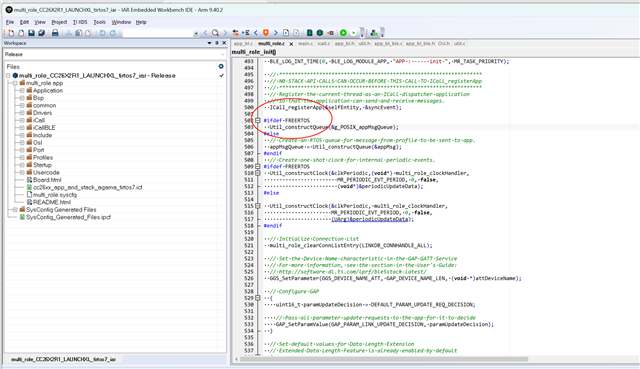Image resolution: width=640 pixels, height=369 pixels.
Task: Switch to the icall.c tab
Action: (324, 43)
